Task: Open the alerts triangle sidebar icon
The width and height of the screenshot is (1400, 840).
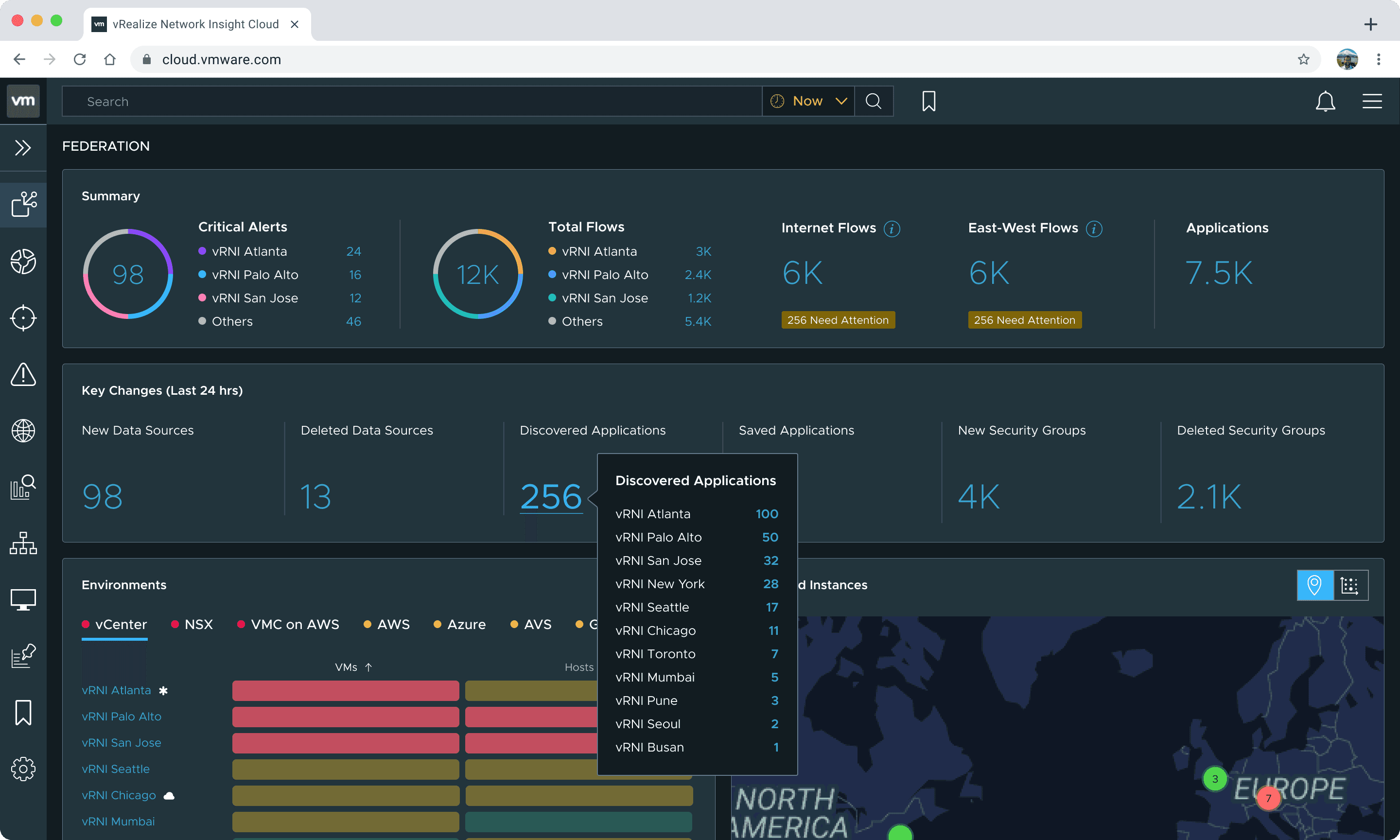Action: pyautogui.click(x=23, y=374)
